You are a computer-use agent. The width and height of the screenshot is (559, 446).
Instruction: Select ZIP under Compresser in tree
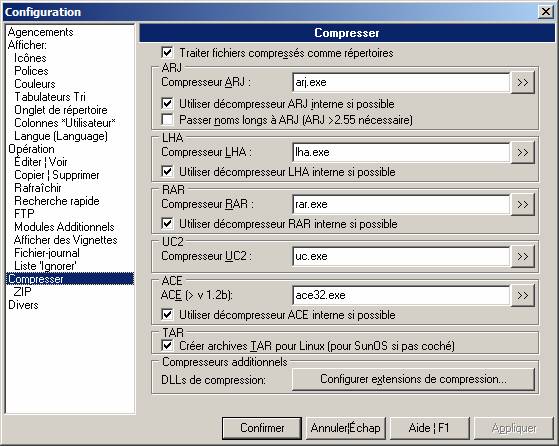[22, 292]
